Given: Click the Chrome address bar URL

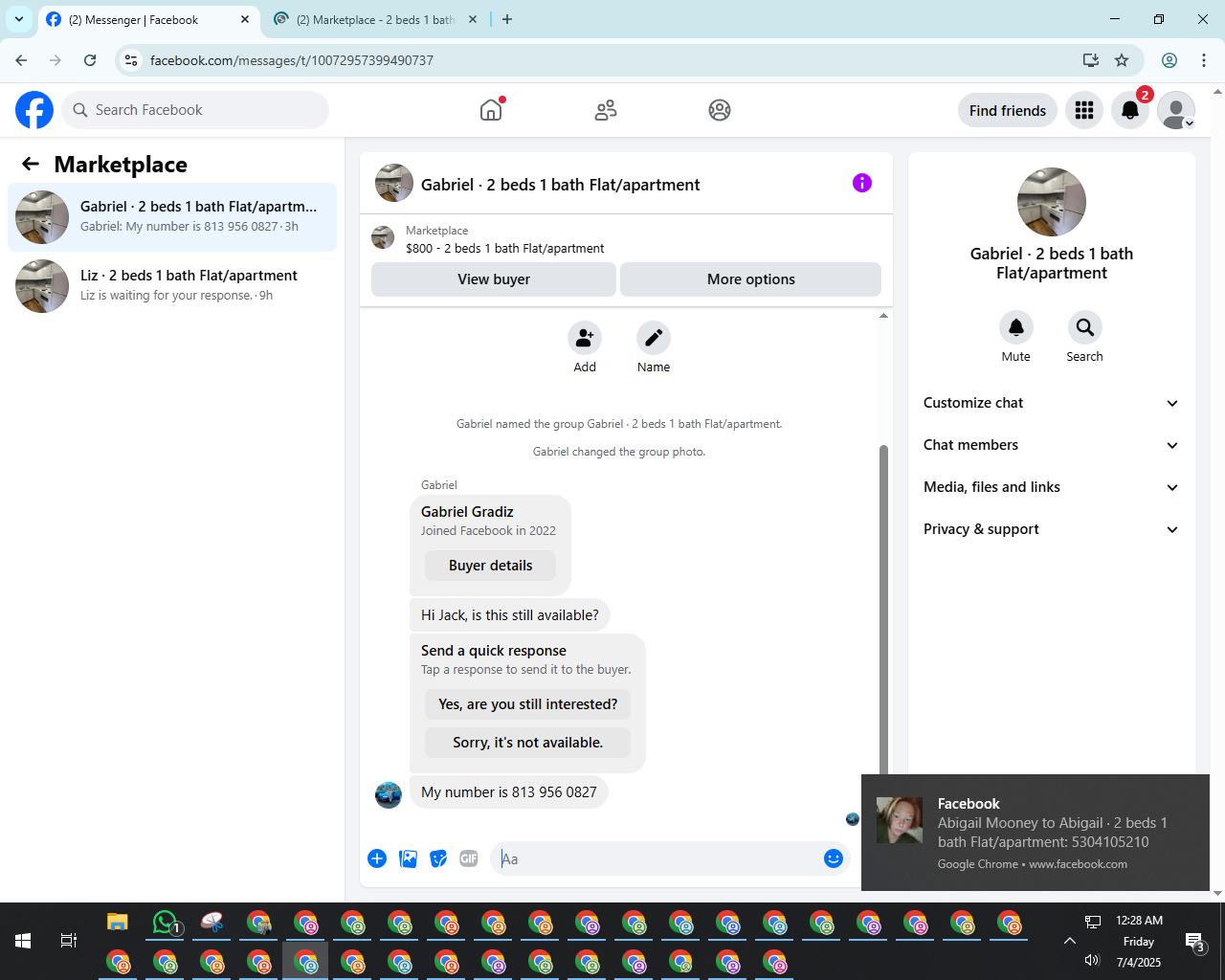Looking at the screenshot, I should pos(292,60).
